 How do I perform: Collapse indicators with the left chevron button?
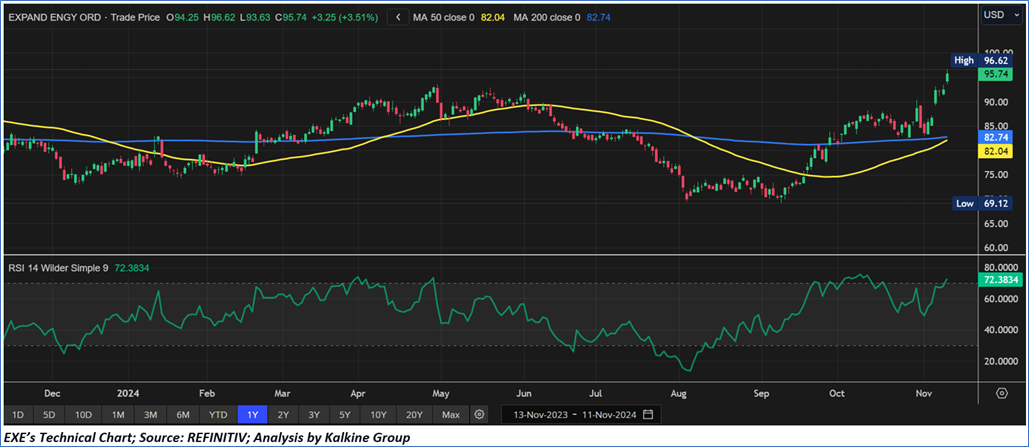(x=398, y=17)
